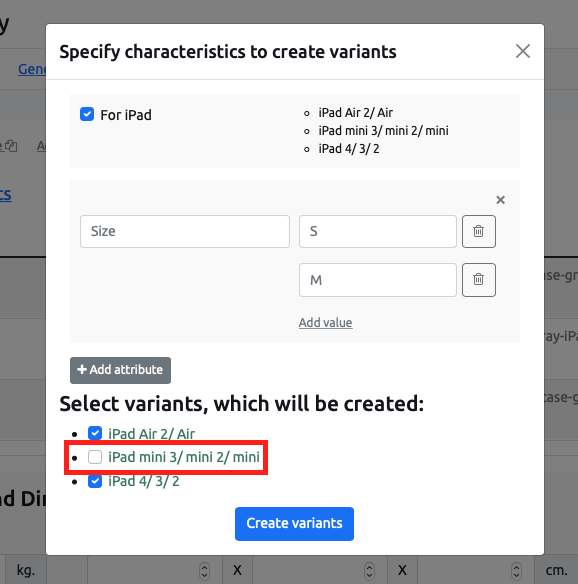Click the copy icon behind the dialog
Image resolution: width=578 pixels, height=584 pixels.
[x=12, y=146]
